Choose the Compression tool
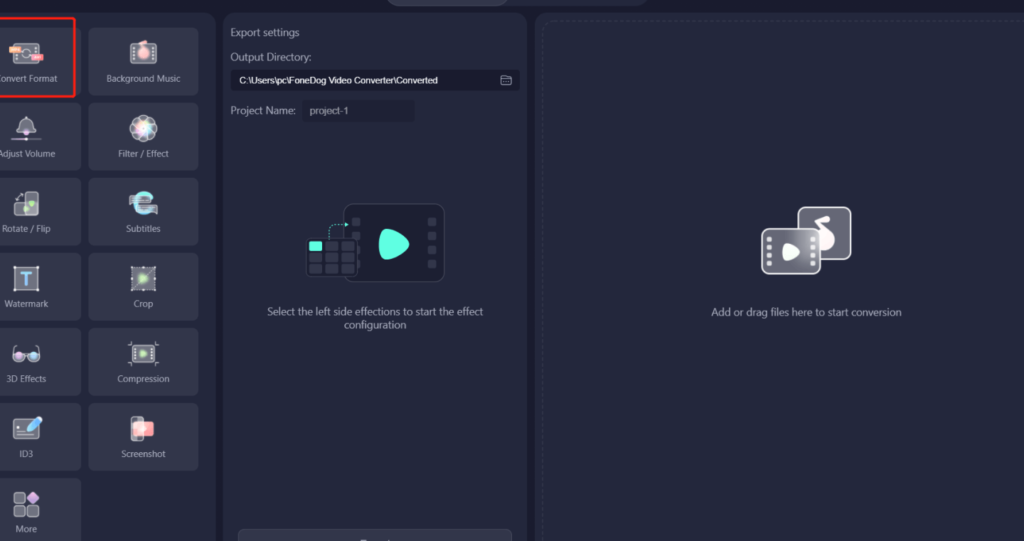1024x541 pixels. point(143,361)
